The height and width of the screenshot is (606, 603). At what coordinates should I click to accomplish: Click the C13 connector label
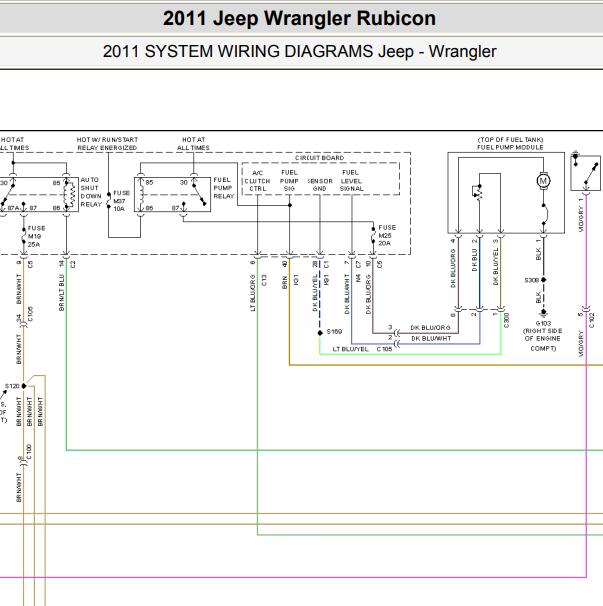click(264, 280)
